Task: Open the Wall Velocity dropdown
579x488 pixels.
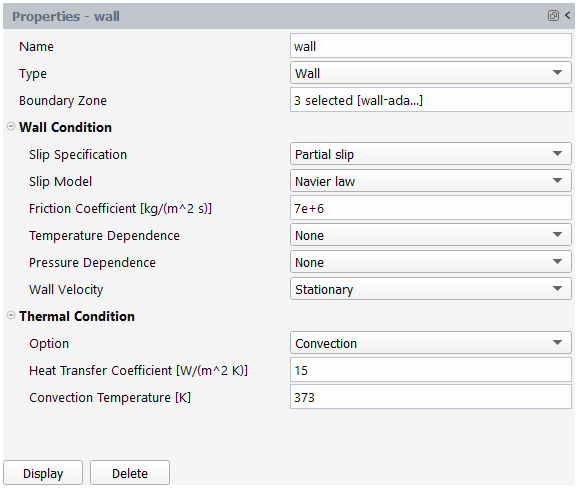Action: tap(431, 289)
